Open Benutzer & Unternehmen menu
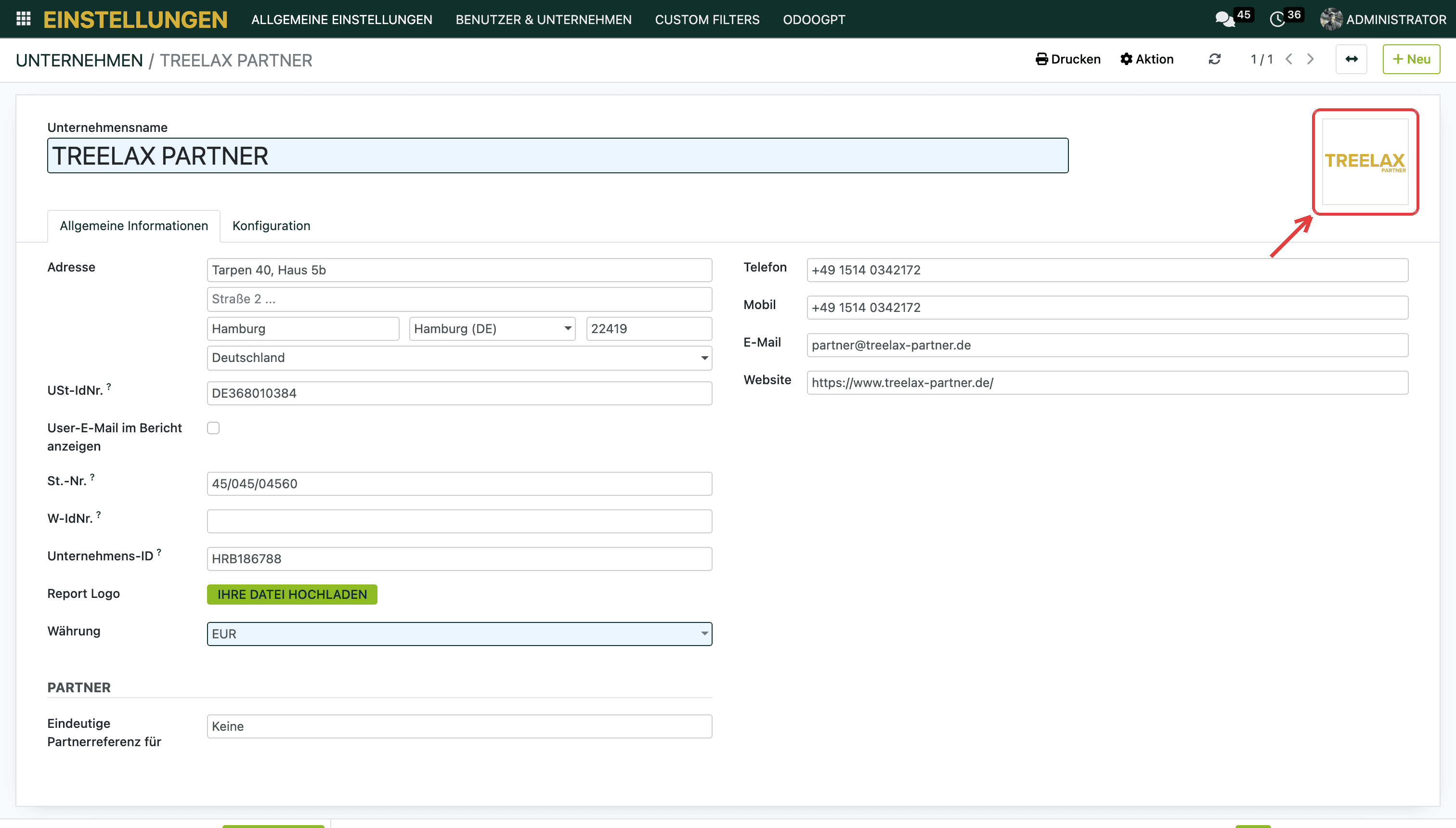 pyautogui.click(x=543, y=19)
